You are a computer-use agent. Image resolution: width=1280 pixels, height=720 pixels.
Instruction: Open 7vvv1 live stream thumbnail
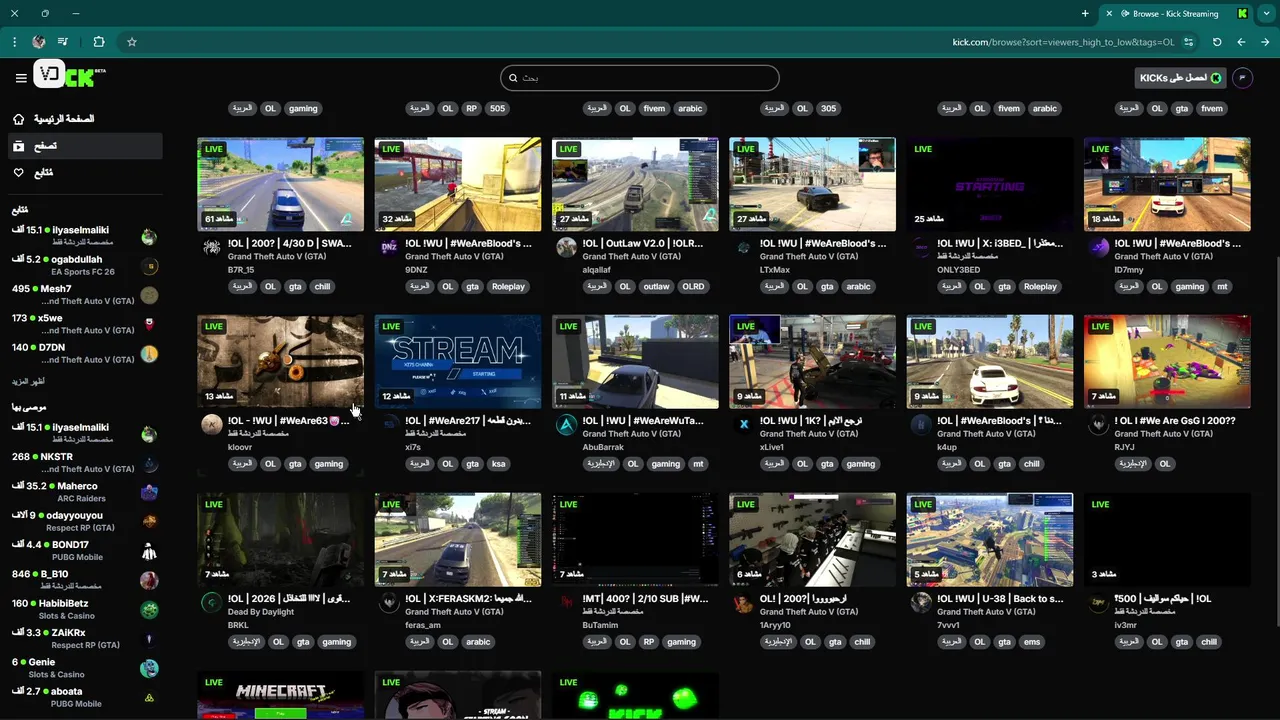click(x=990, y=540)
